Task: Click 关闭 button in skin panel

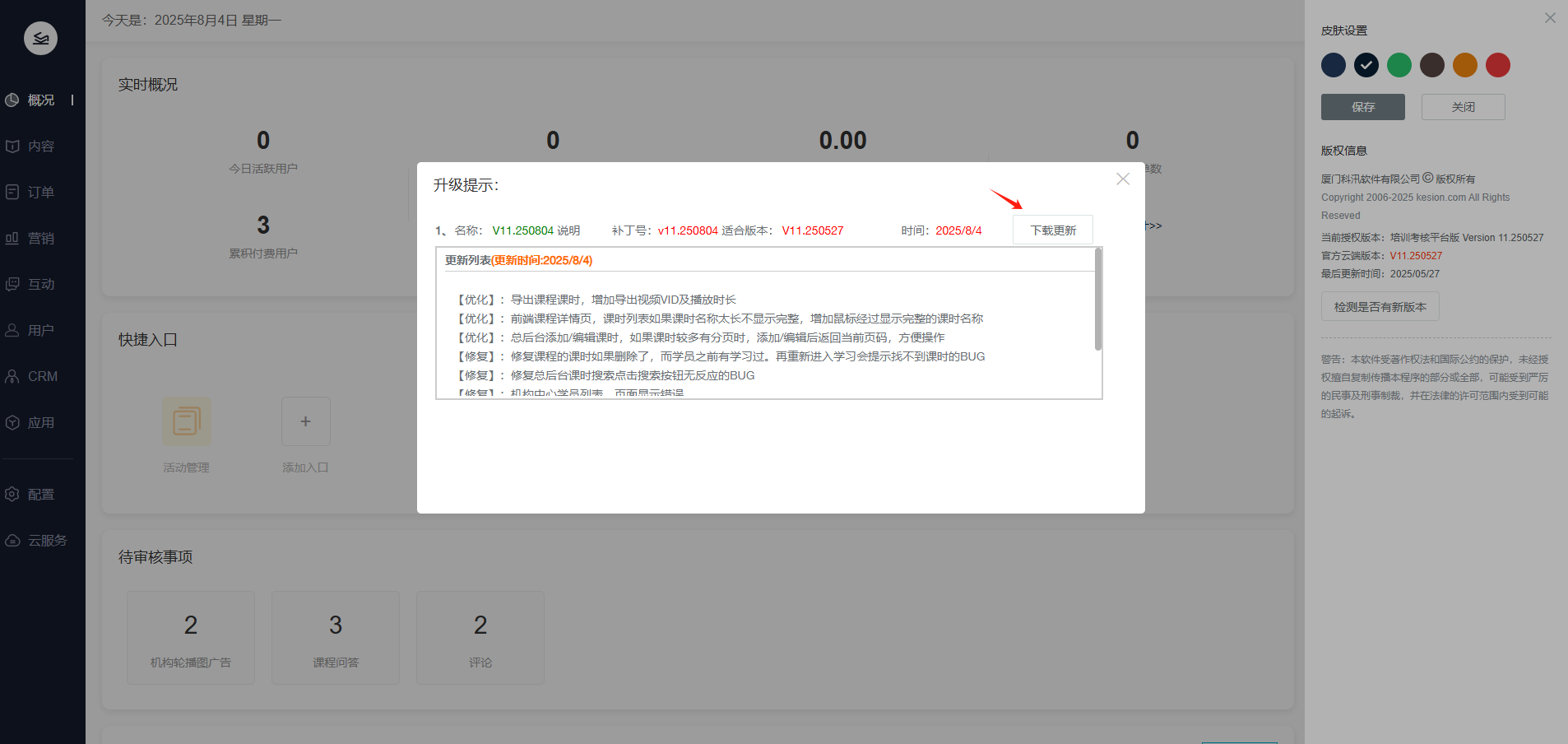Action: pyautogui.click(x=1463, y=107)
